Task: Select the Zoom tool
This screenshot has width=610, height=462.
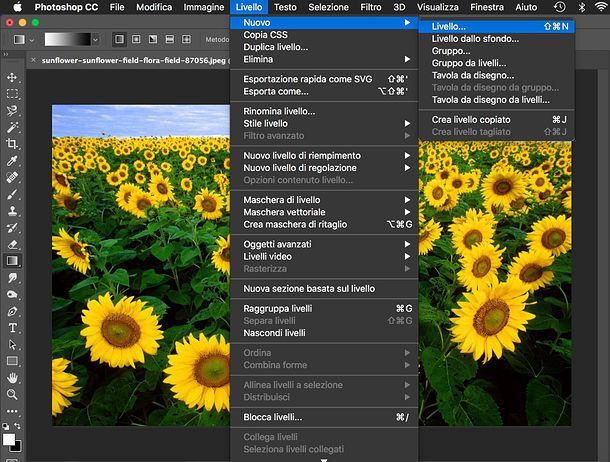Action: point(12,394)
